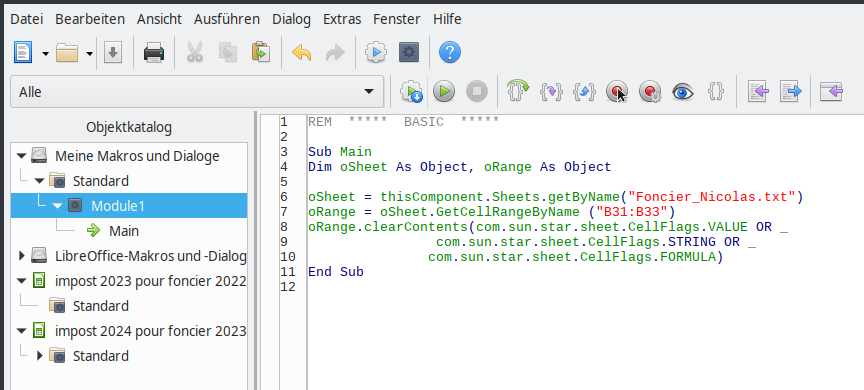This screenshot has width=864, height=390.
Task: Open the Fenster menu
Action: (397, 19)
